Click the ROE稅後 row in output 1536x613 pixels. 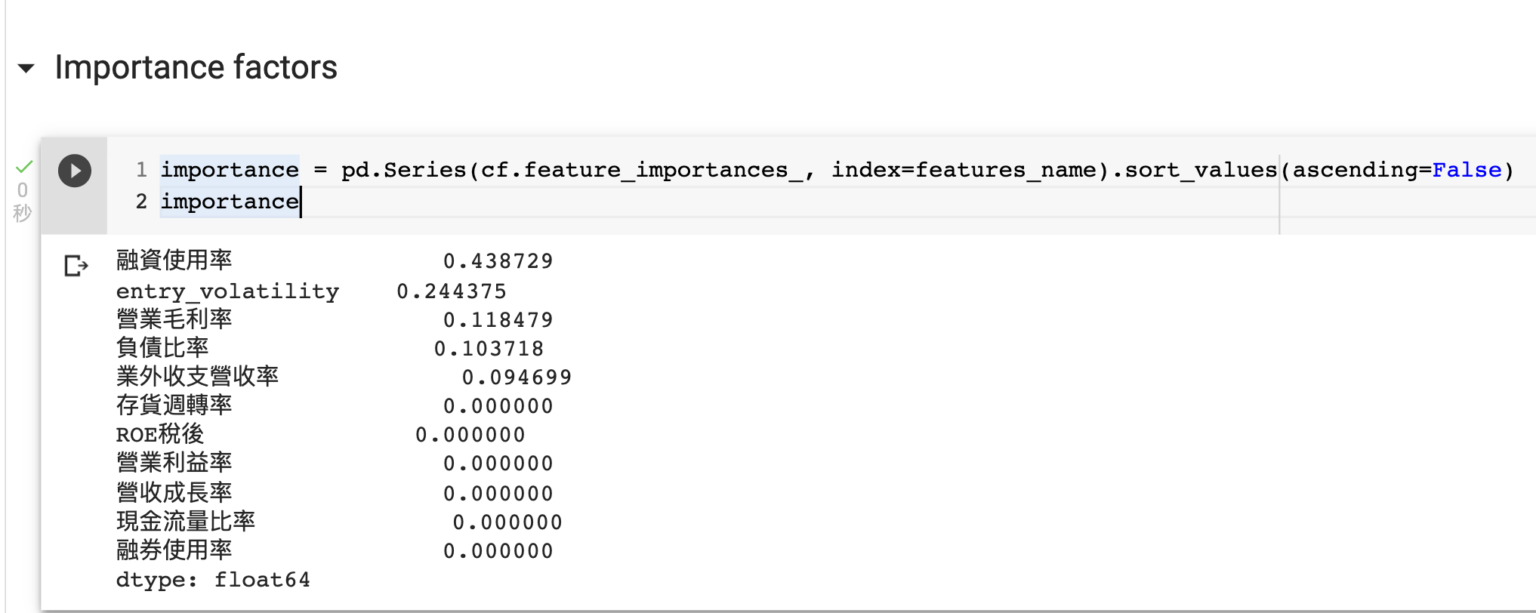160,435
